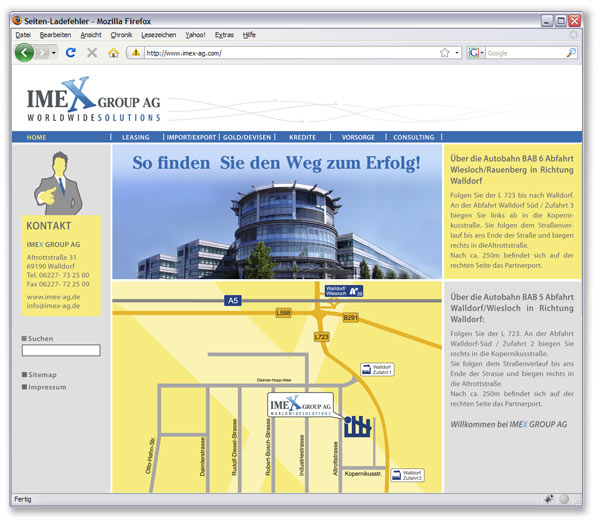This screenshot has width=600, height=530.
Task: Go to the Home page icon
Action: coord(113,52)
